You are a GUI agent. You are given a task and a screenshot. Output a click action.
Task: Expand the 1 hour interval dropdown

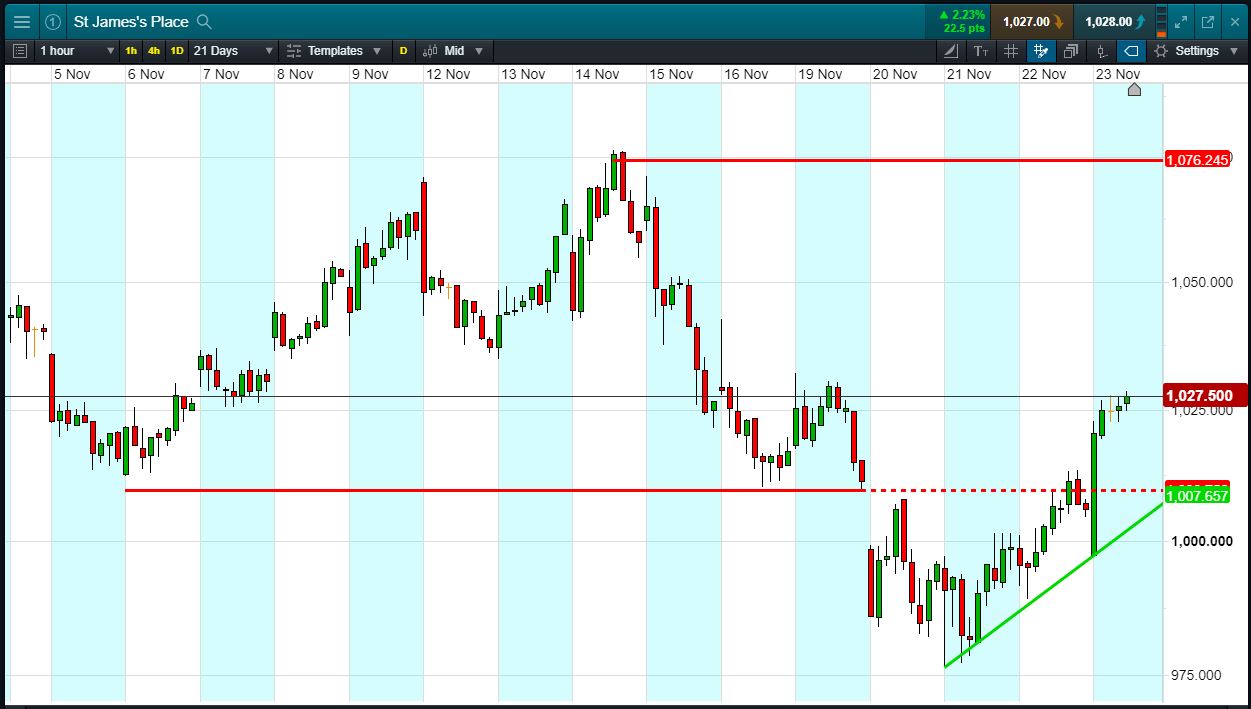77,50
